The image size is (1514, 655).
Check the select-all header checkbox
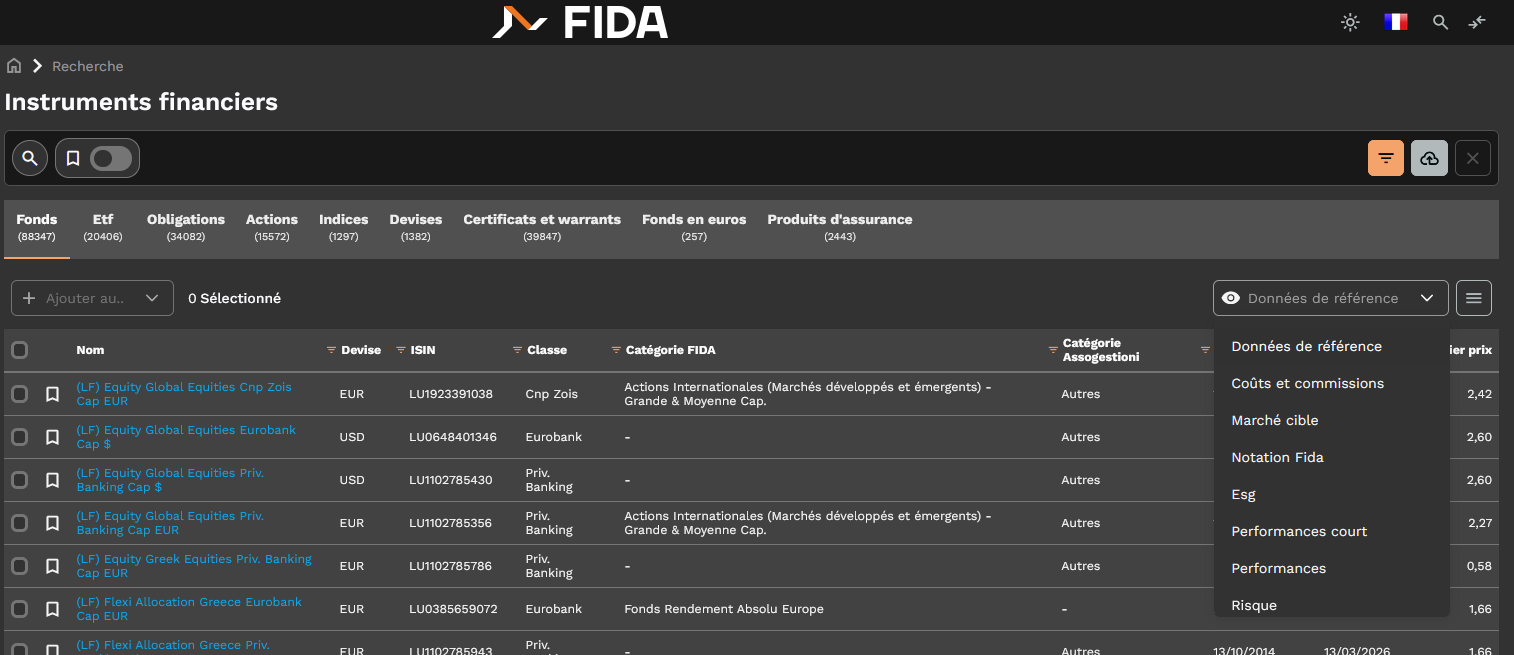[19, 350]
